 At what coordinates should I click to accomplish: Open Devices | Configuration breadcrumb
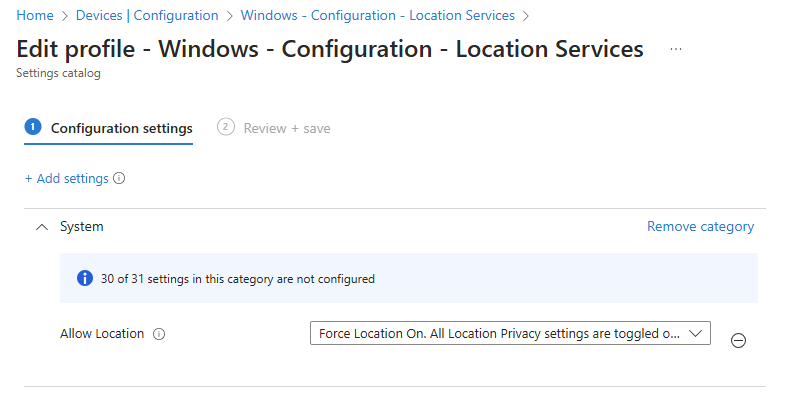click(146, 15)
